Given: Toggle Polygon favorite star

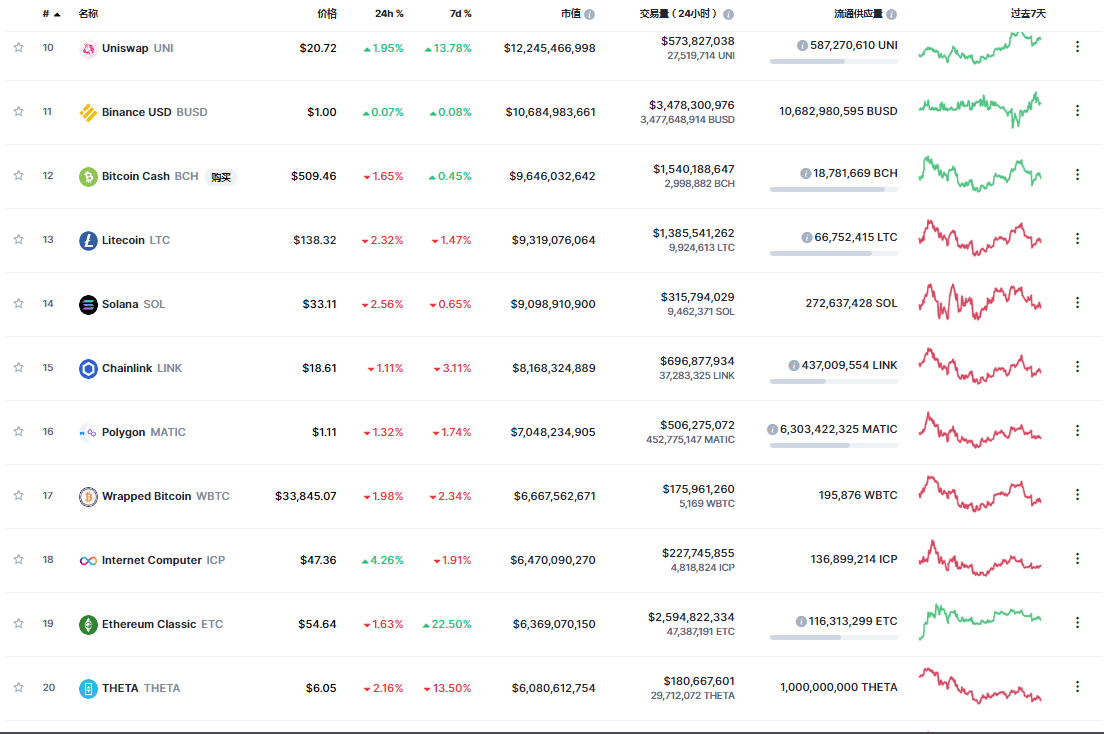Looking at the screenshot, I should pos(18,431).
